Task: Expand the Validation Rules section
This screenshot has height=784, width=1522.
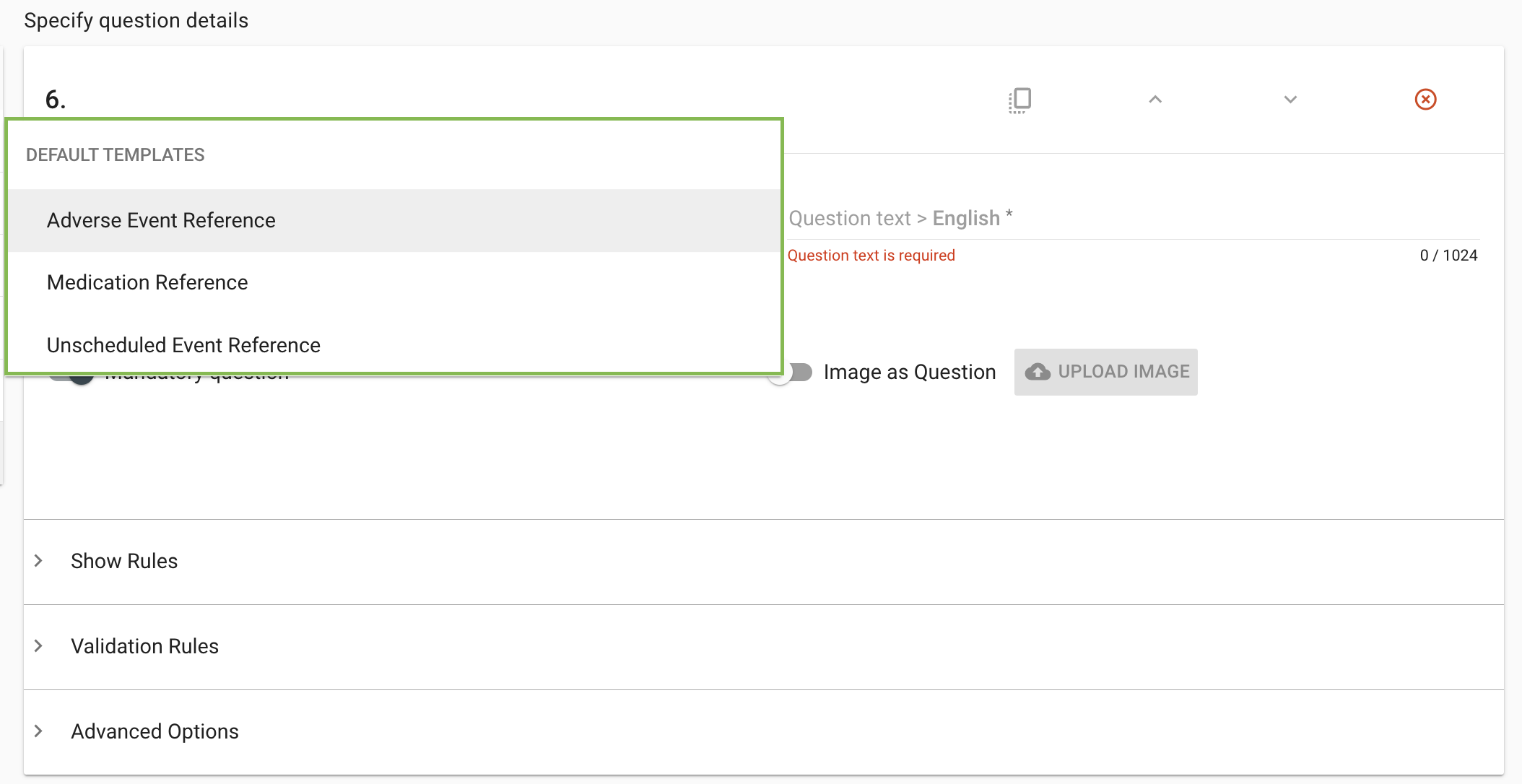Action: (144, 646)
